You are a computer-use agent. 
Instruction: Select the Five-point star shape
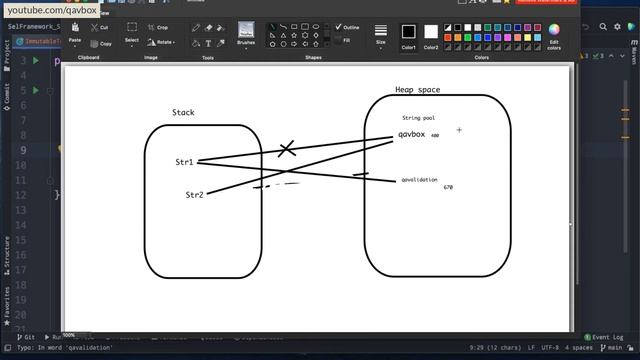294,36
